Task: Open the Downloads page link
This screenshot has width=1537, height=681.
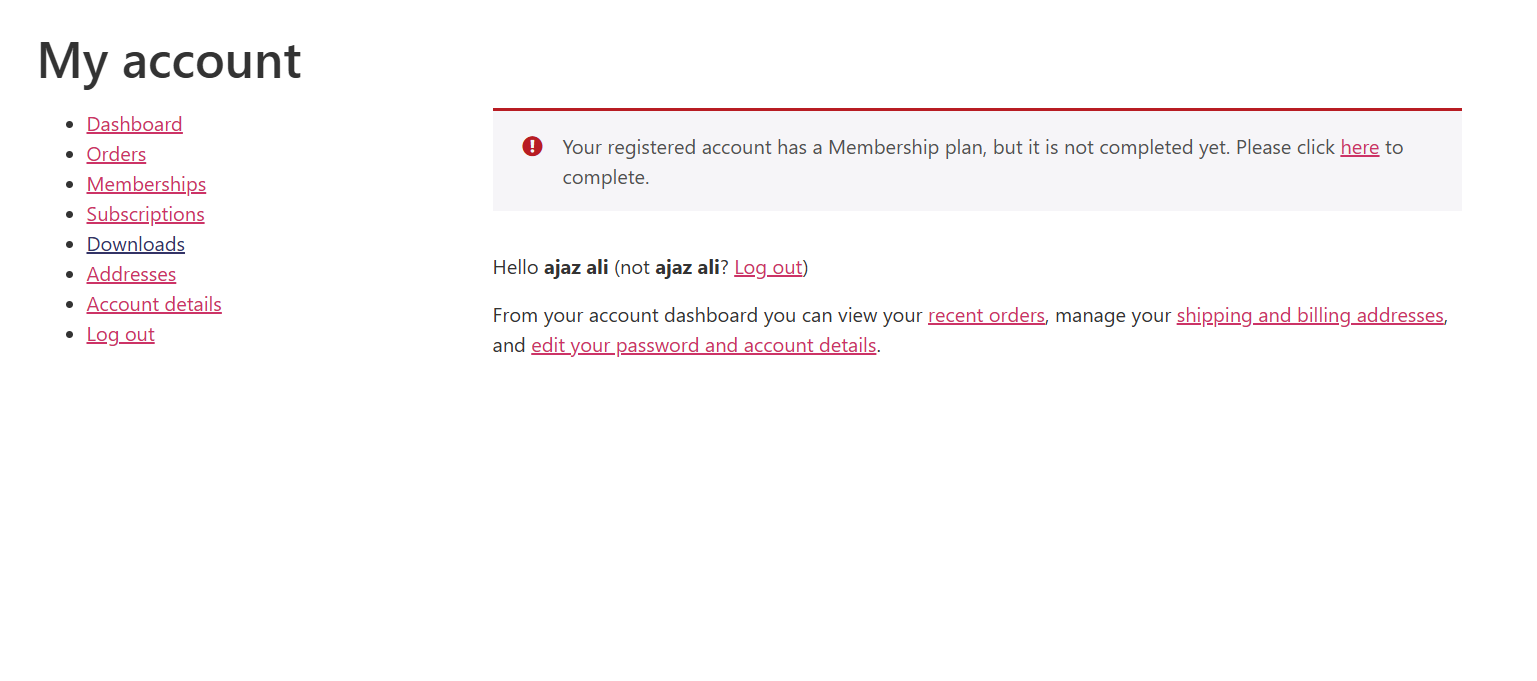Action: [136, 244]
